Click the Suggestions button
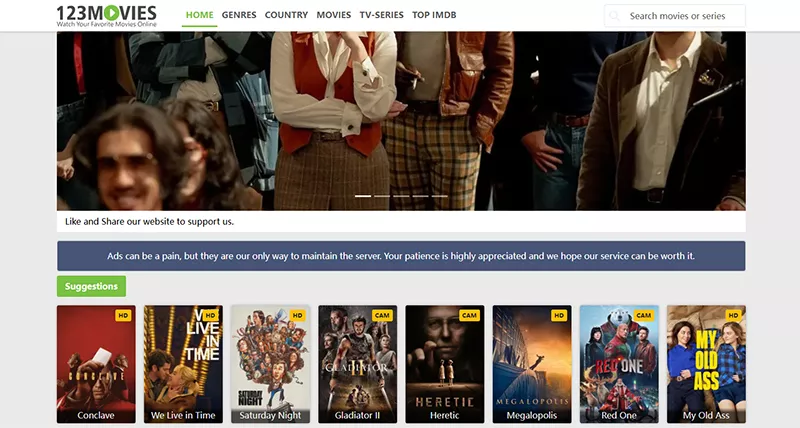 [x=91, y=286]
